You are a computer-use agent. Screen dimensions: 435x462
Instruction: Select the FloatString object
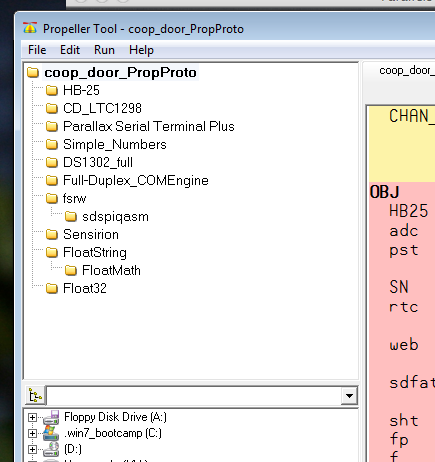click(x=95, y=252)
